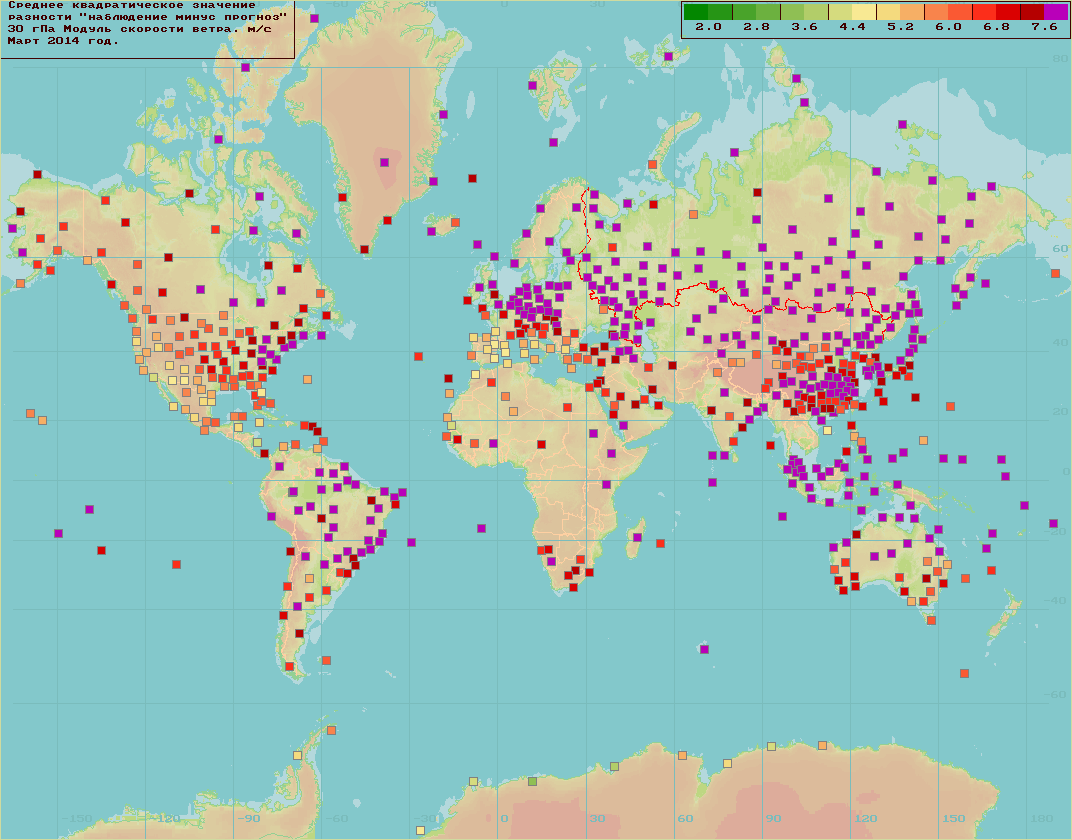
Task: Click the legend value 5.2
Action: tap(900, 27)
